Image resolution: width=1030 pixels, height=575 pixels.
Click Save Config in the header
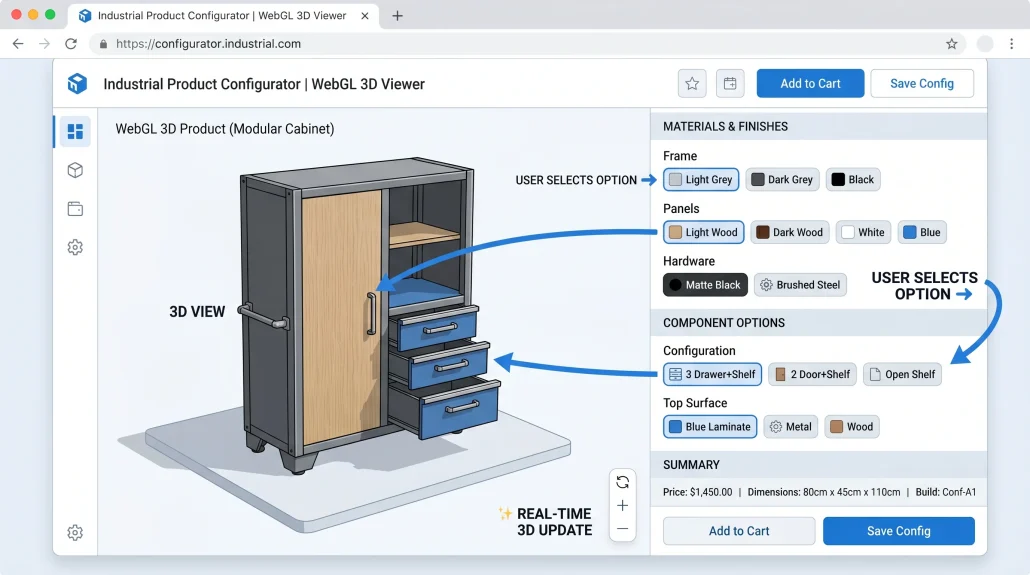(x=922, y=83)
